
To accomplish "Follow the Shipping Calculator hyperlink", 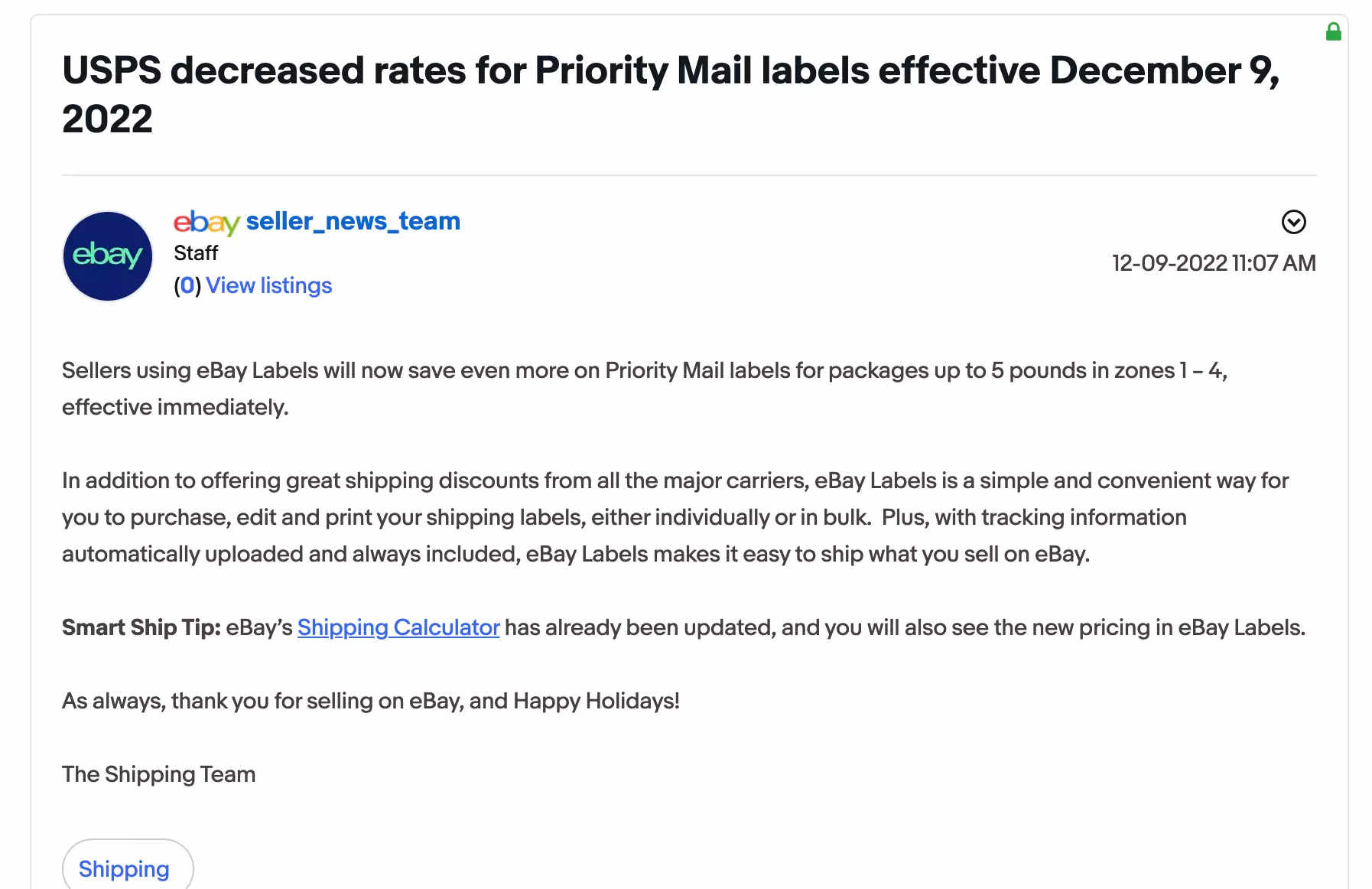I will [398, 627].
